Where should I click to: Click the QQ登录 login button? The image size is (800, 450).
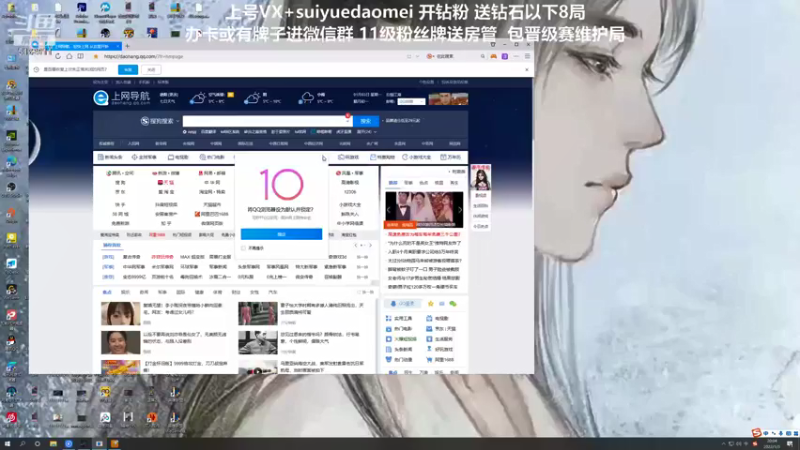[403, 304]
